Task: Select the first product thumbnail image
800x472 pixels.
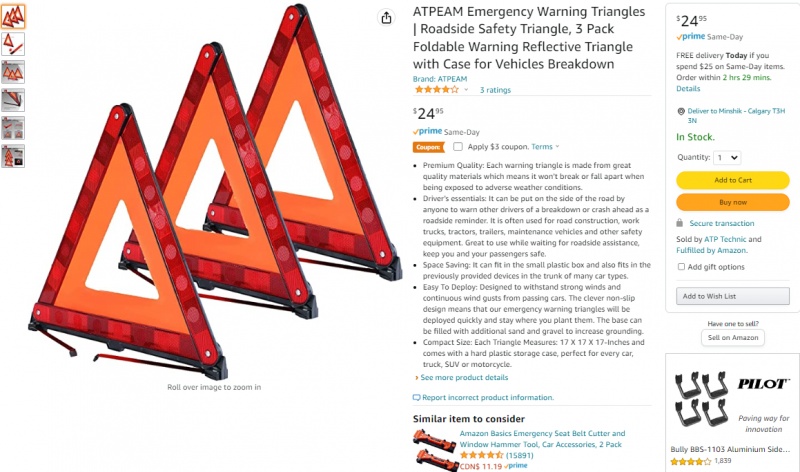Action: click(x=13, y=16)
